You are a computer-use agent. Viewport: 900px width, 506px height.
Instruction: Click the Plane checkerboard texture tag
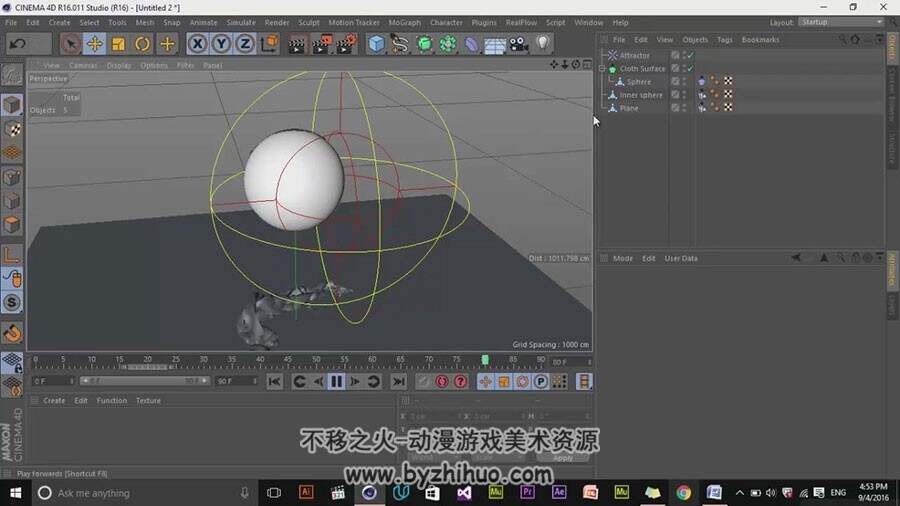tap(728, 108)
